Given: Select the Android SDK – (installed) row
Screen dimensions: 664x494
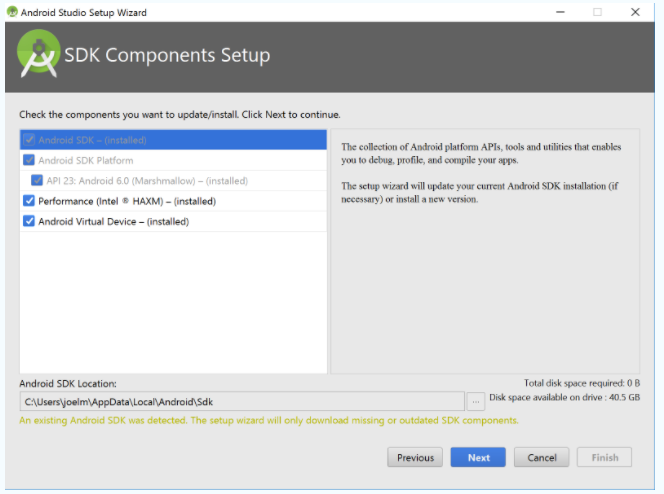Looking at the screenshot, I should 173,140.
